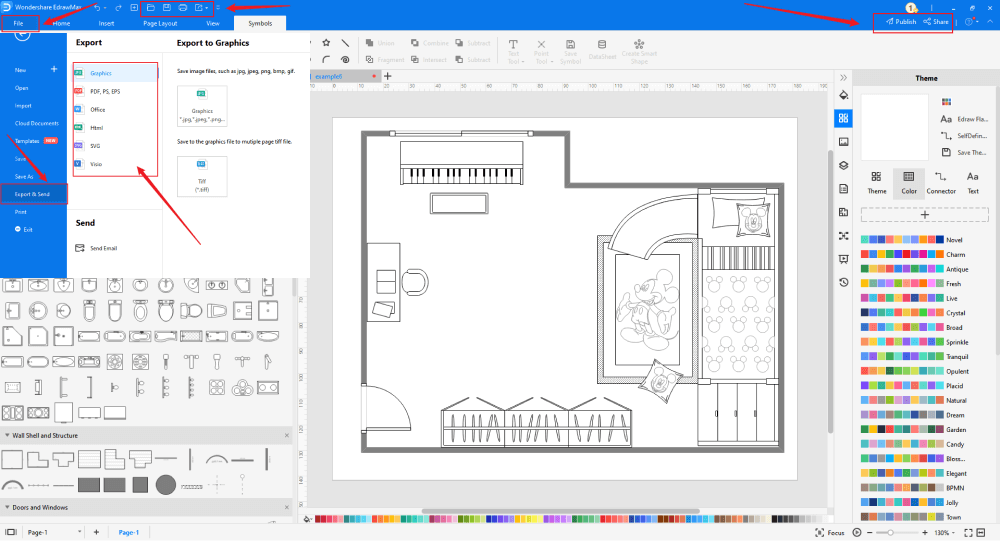Apply the Garden color scheme
Viewport: 1000px width, 541px height.
point(913,430)
